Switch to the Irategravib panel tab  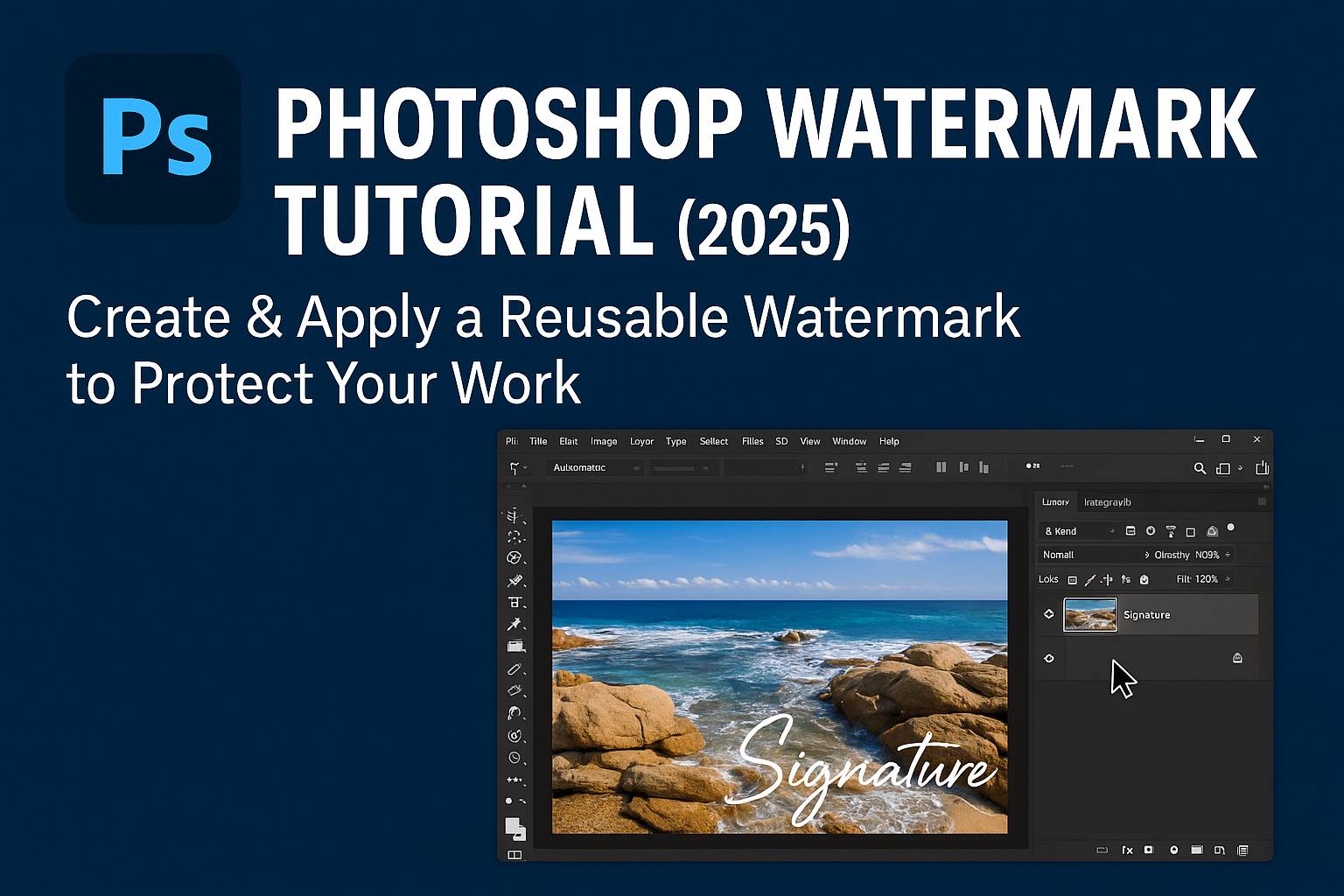coord(1107,502)
